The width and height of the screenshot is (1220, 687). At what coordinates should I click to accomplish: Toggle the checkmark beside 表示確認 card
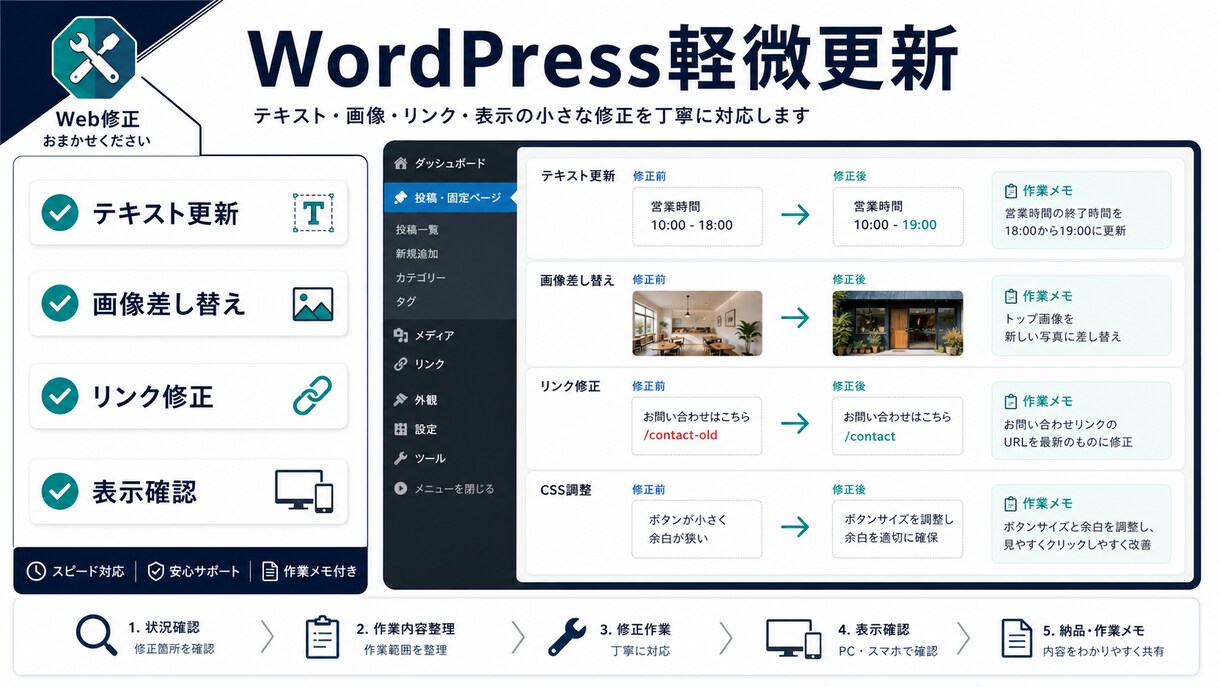pyautogui.click(x=60, y=491)
